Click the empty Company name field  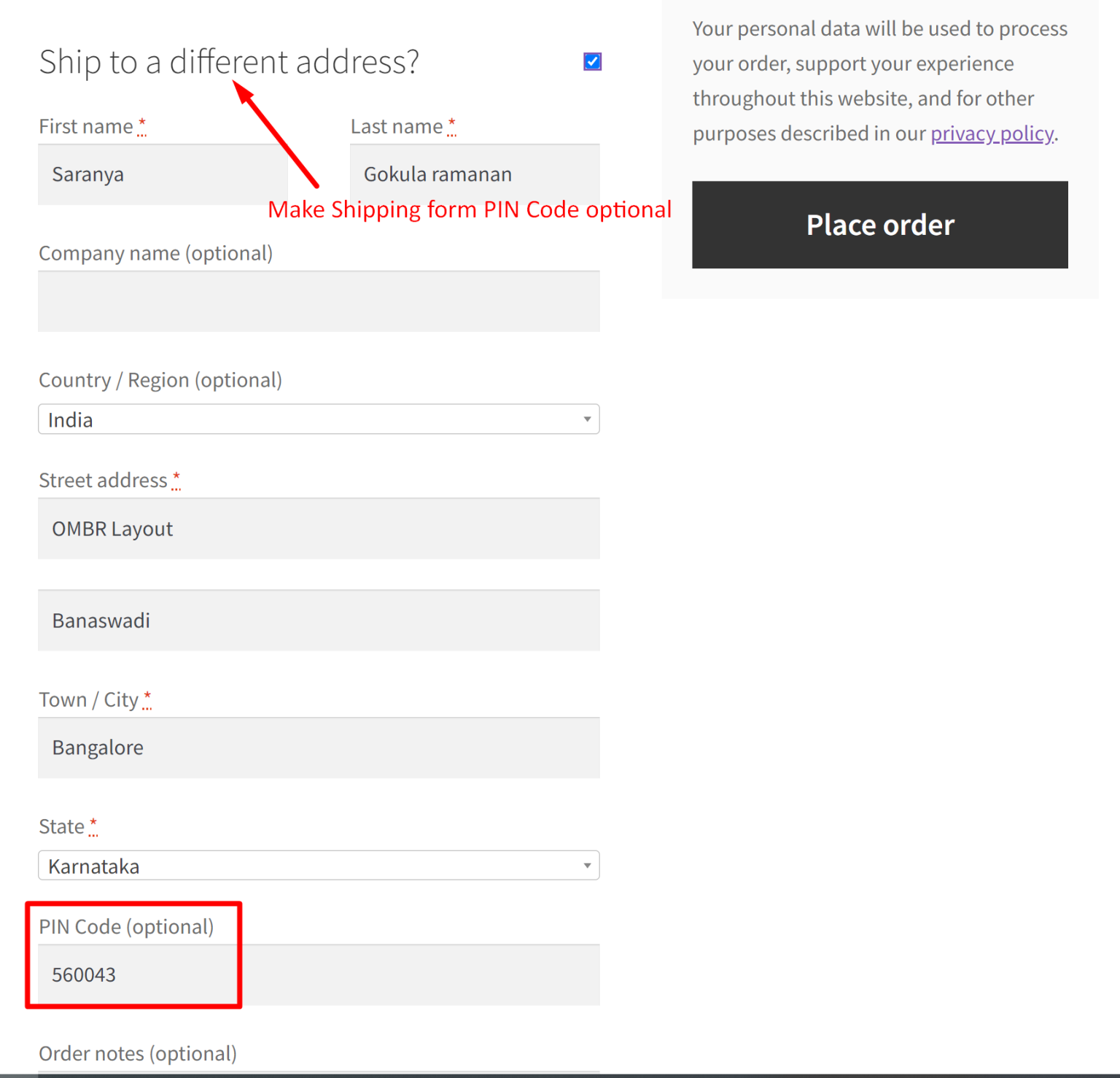click(319, 301)
